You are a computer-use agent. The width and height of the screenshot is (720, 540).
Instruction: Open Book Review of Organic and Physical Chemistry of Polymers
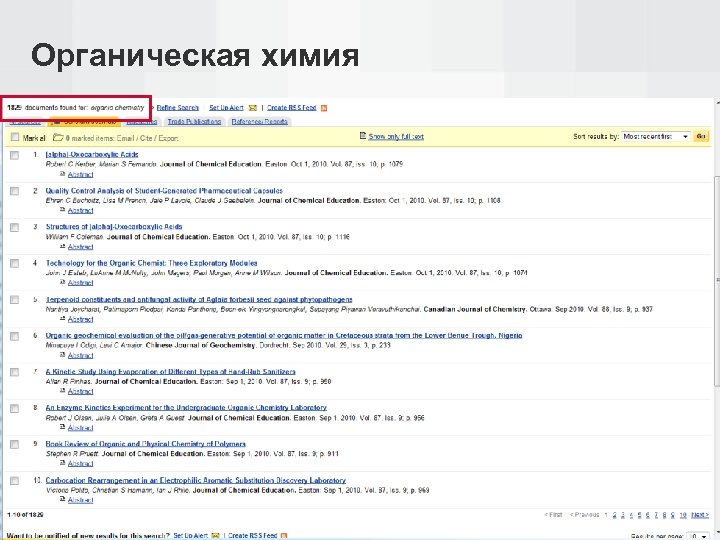pyautogui.click(x=146, y=444)
